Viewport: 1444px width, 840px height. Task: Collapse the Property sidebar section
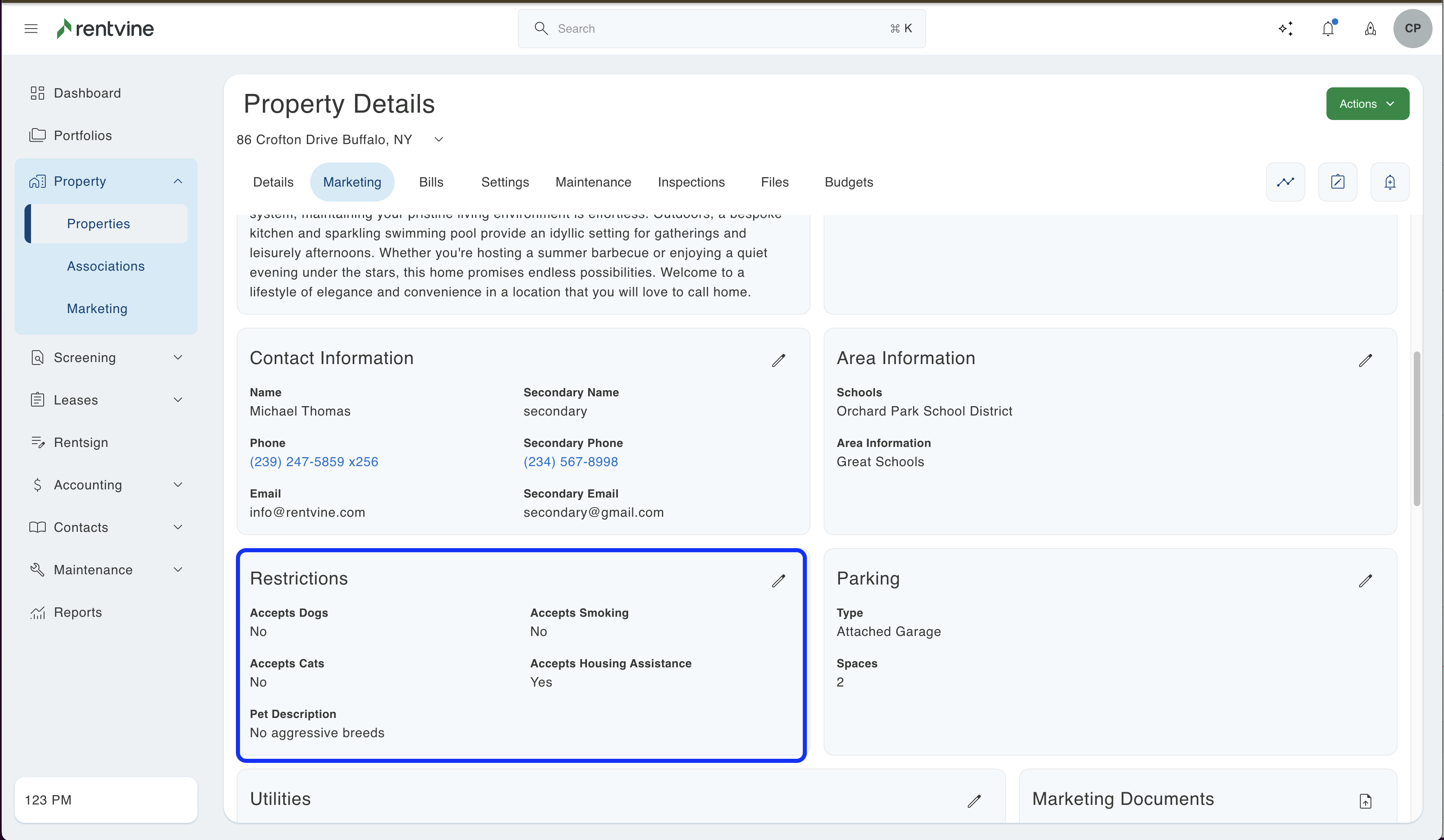point(178,181)
